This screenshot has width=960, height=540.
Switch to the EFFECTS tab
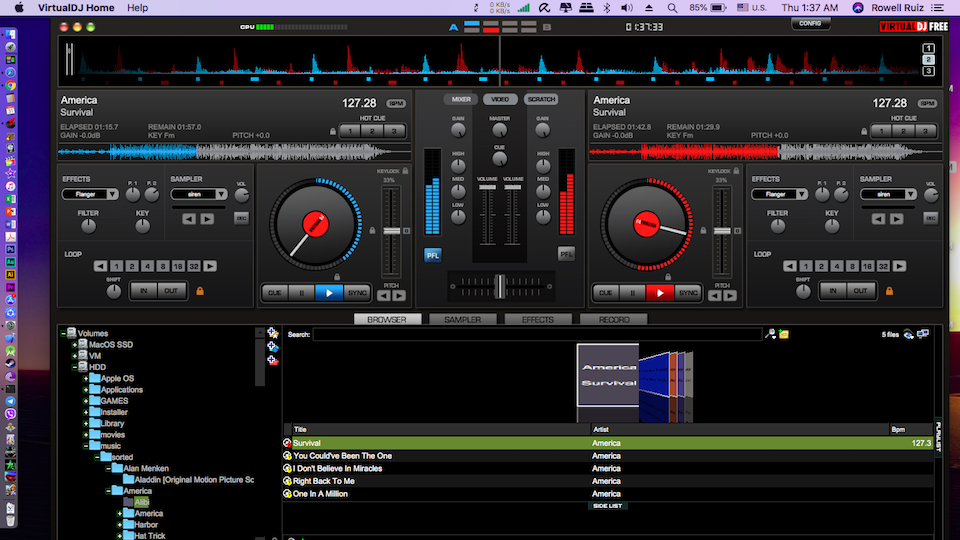(538, 320)
